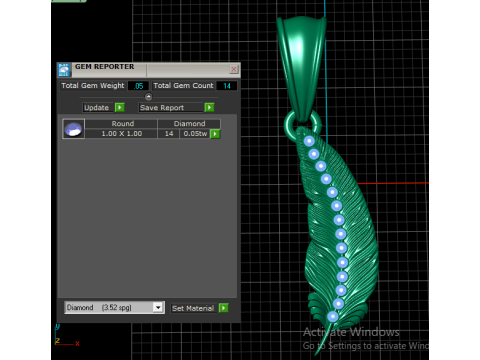This screenshot has height=360, width=480.
Task: Click green arrow next to Update
Action: point(120,107)
